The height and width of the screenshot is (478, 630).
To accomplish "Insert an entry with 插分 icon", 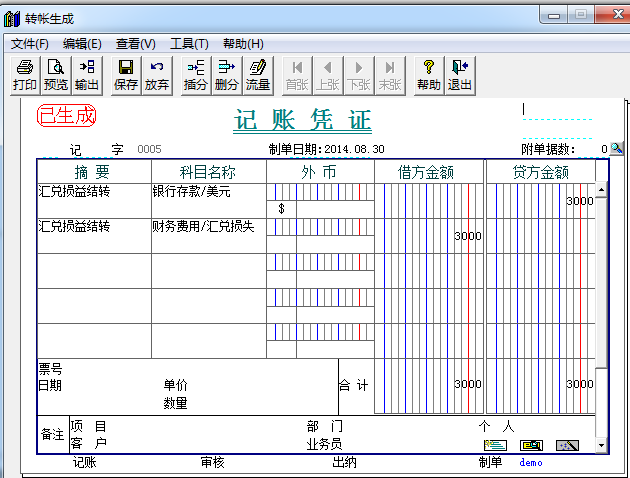I will 196,75.
